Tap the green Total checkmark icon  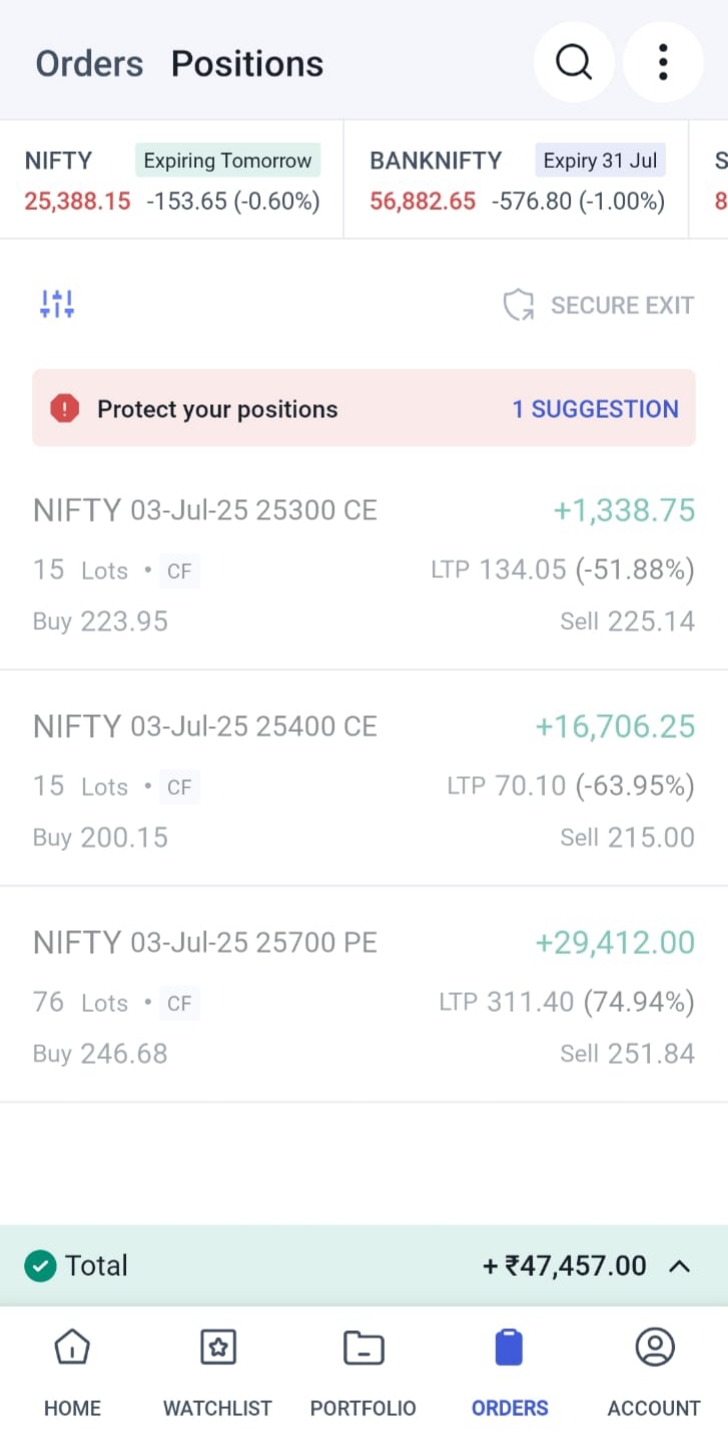click(40, 1266)
